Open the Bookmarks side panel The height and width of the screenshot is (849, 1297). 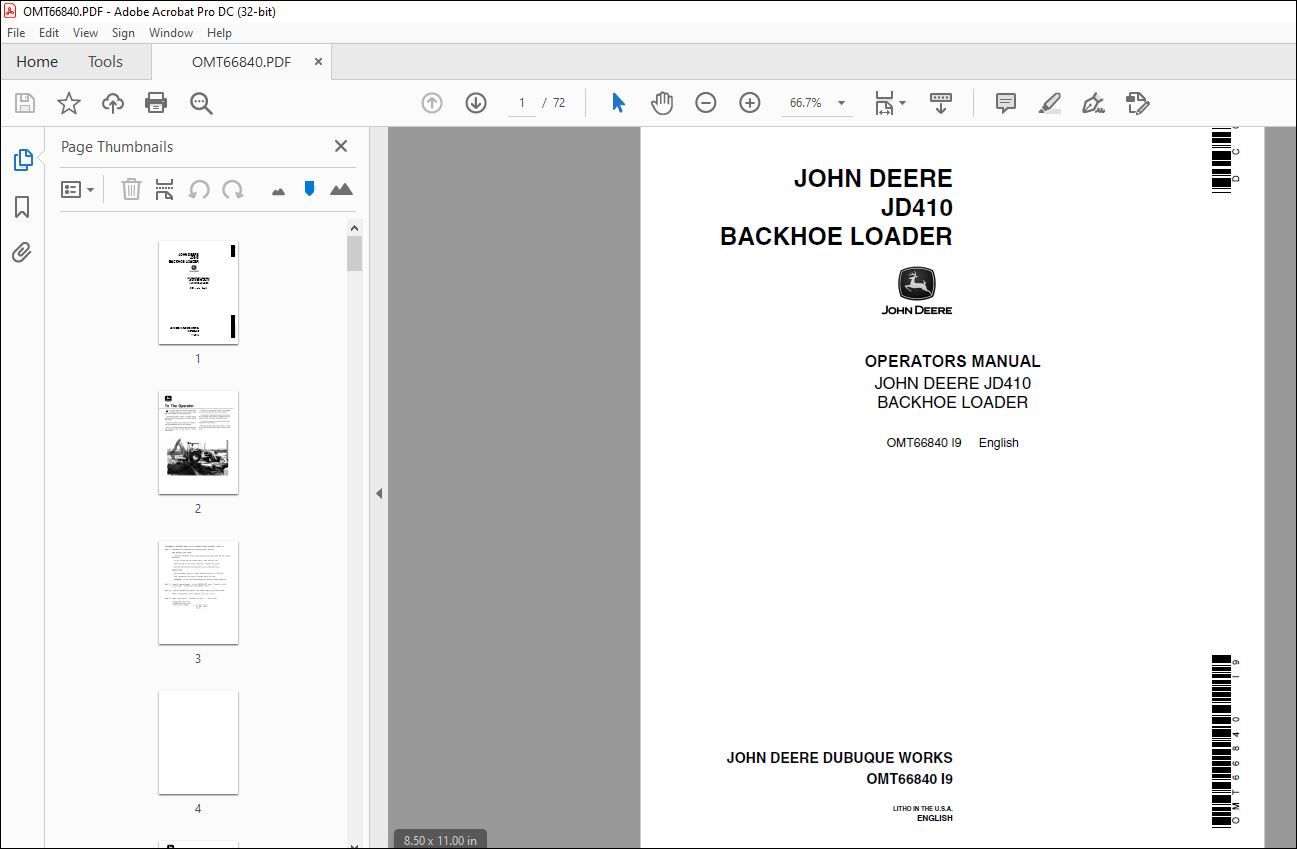(22, 207)
